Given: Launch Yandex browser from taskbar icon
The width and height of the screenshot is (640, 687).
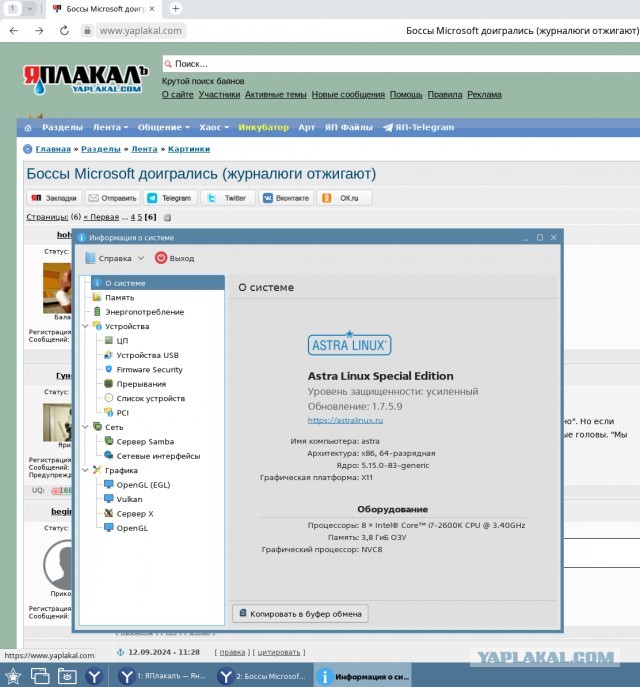Looking at the screenshot, I should 94,676.
